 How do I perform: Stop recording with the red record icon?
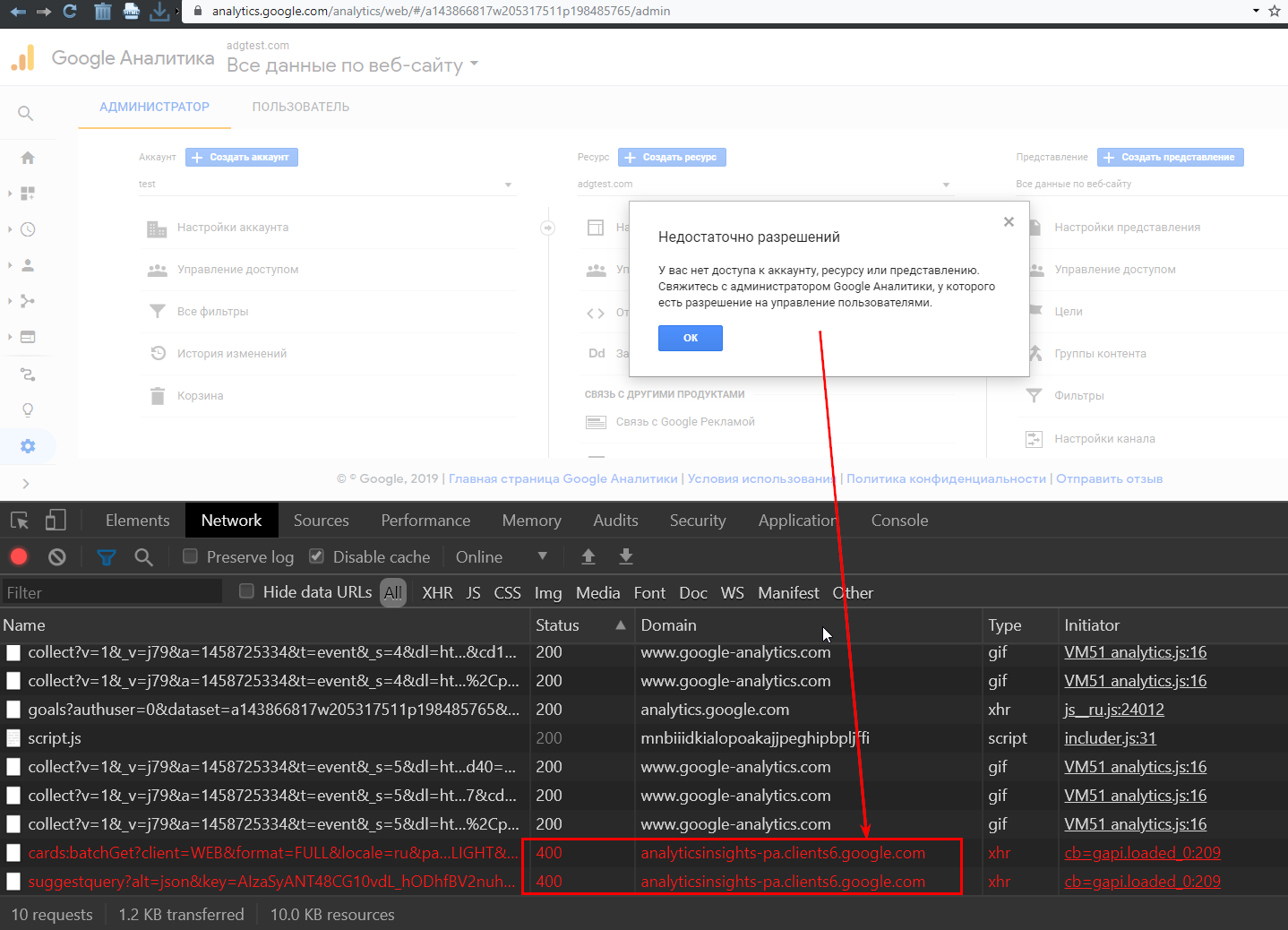[x=19, y=556]
